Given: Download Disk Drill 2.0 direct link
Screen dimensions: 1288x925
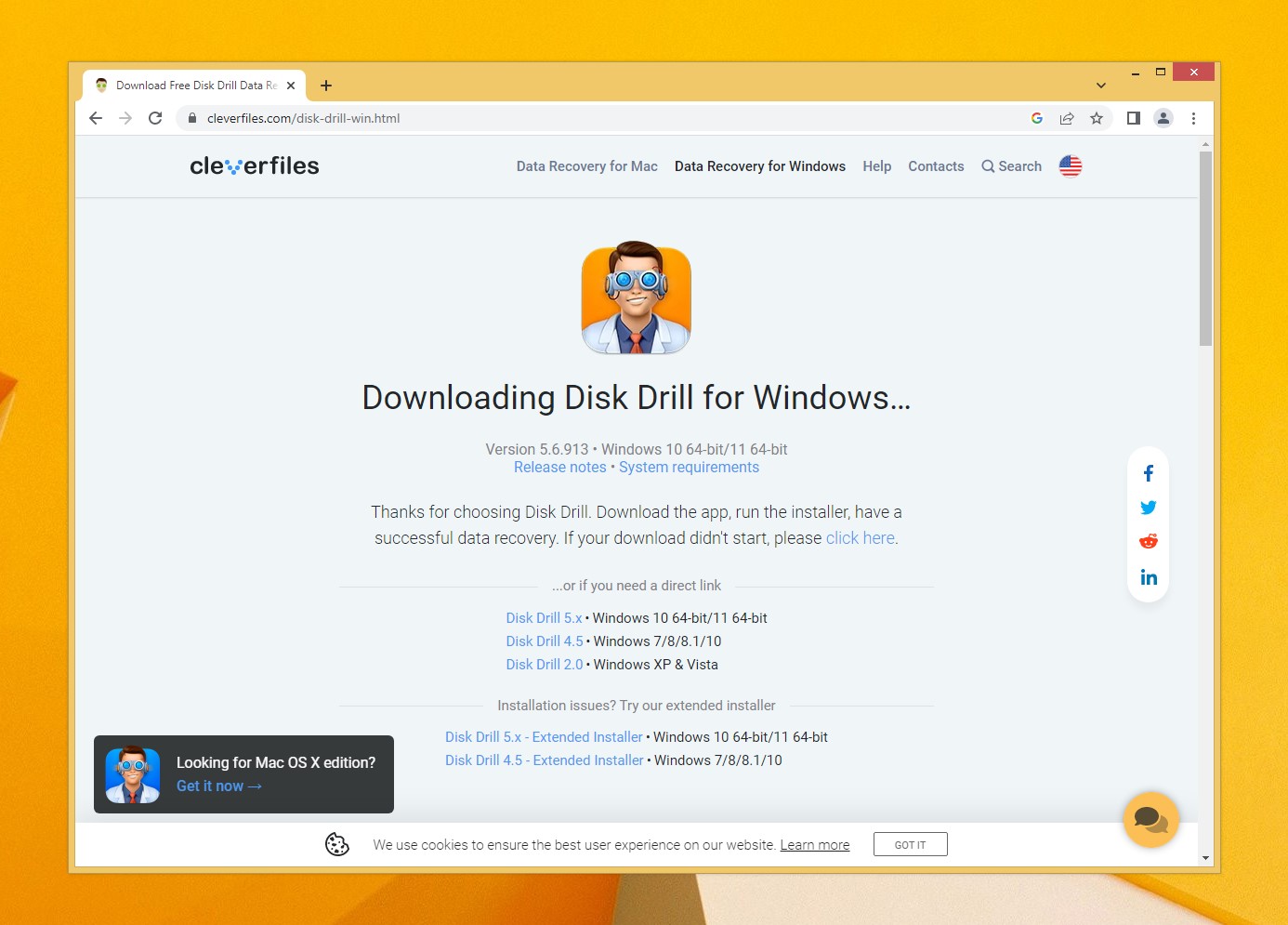Looking at the screenshot, I should click(545, 665).
